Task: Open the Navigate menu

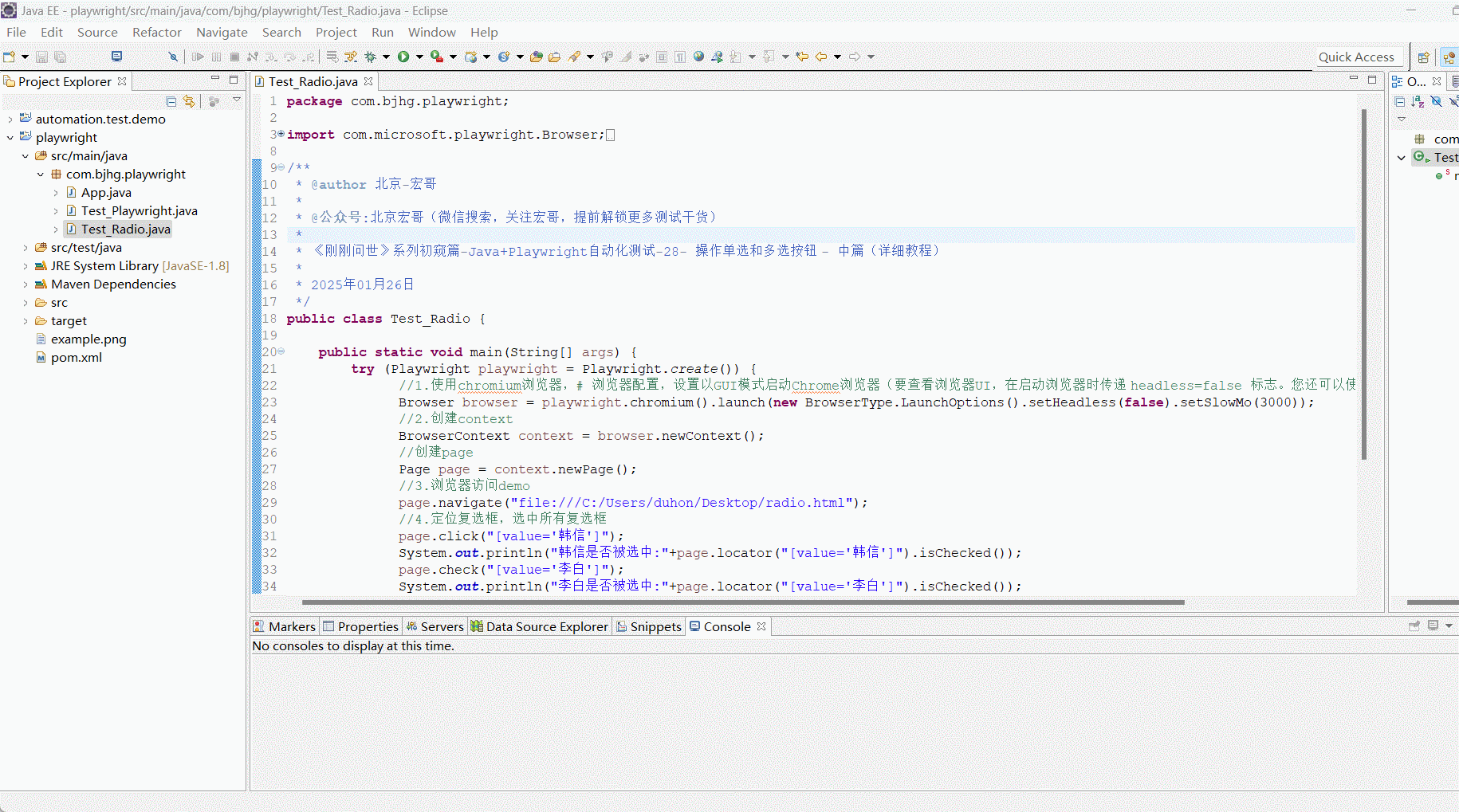Action: point(222,32)
